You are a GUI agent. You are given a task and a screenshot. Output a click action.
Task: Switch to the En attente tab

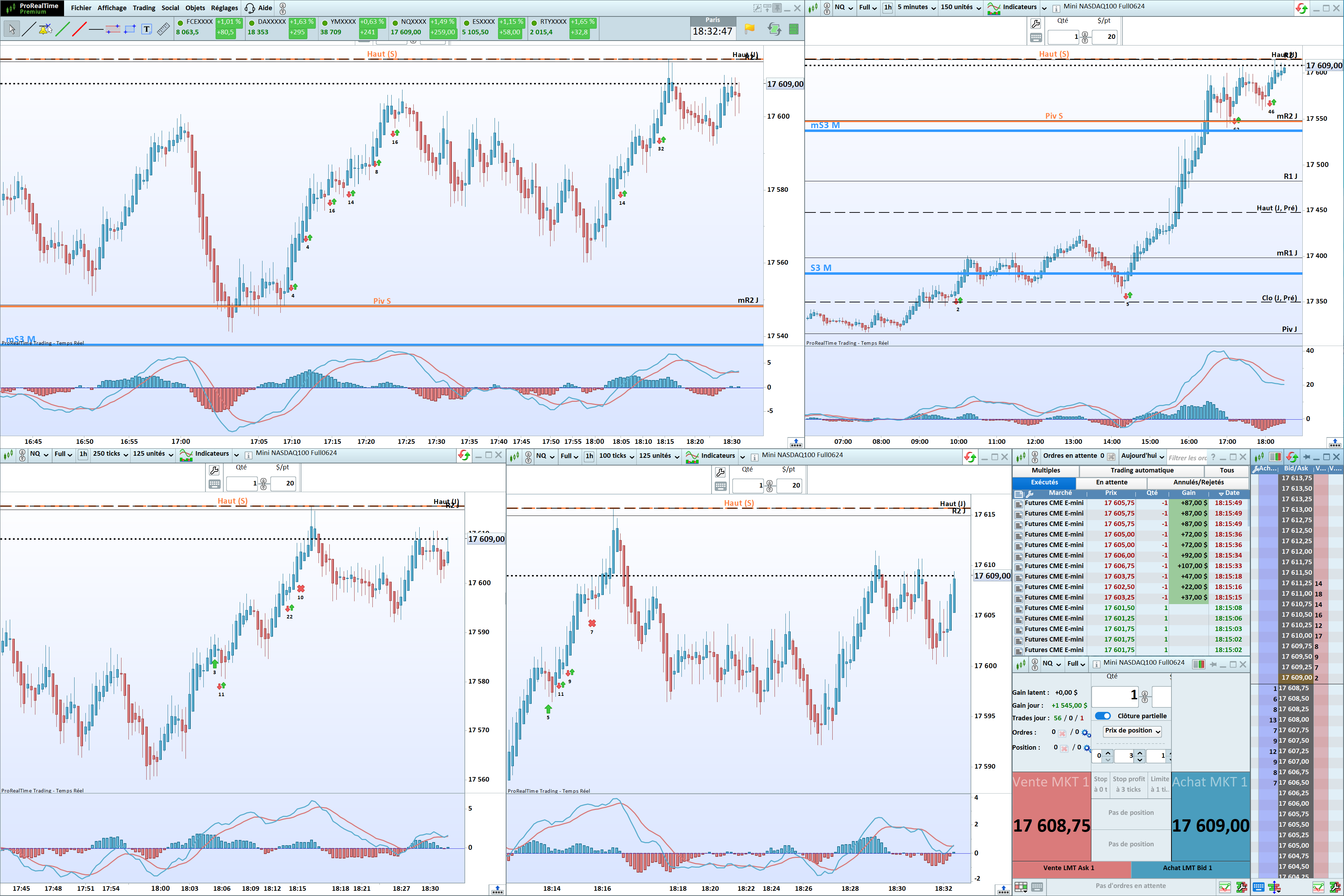pos(1112,482)
